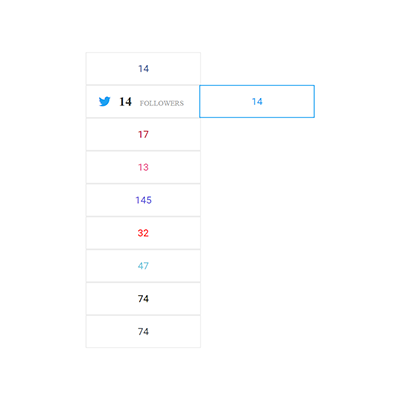Select the cell showing 17
Viewport: 400px width, 400px height.
[x=143, y=134]
